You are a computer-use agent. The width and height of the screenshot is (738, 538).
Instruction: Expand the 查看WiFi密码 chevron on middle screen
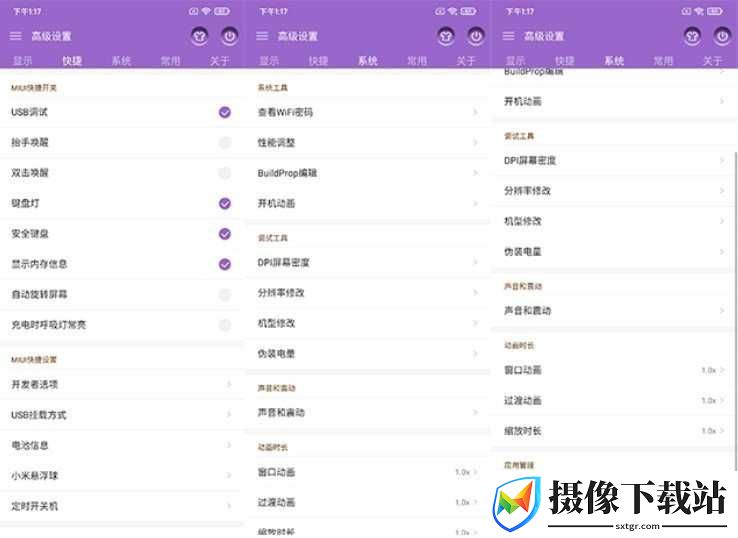475,112
